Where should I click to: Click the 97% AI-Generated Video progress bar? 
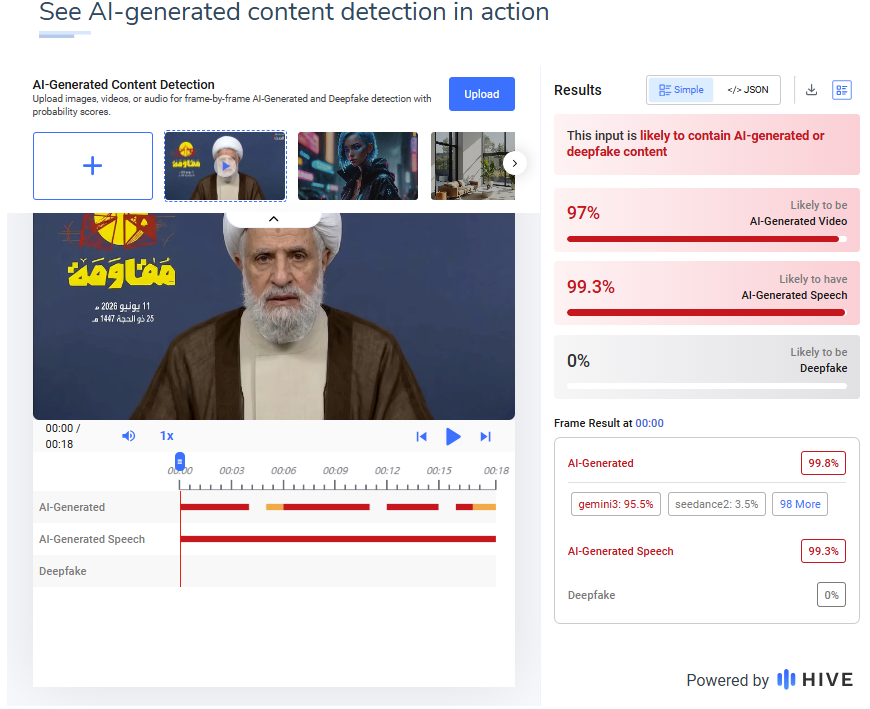[x=706, y=239]
